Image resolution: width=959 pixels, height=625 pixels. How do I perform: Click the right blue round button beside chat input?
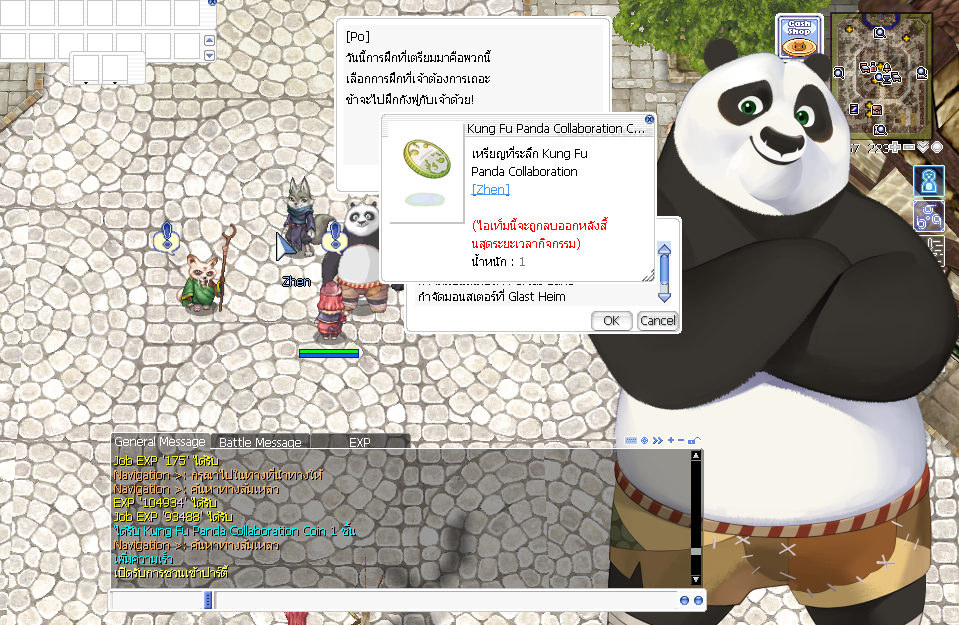698,601
